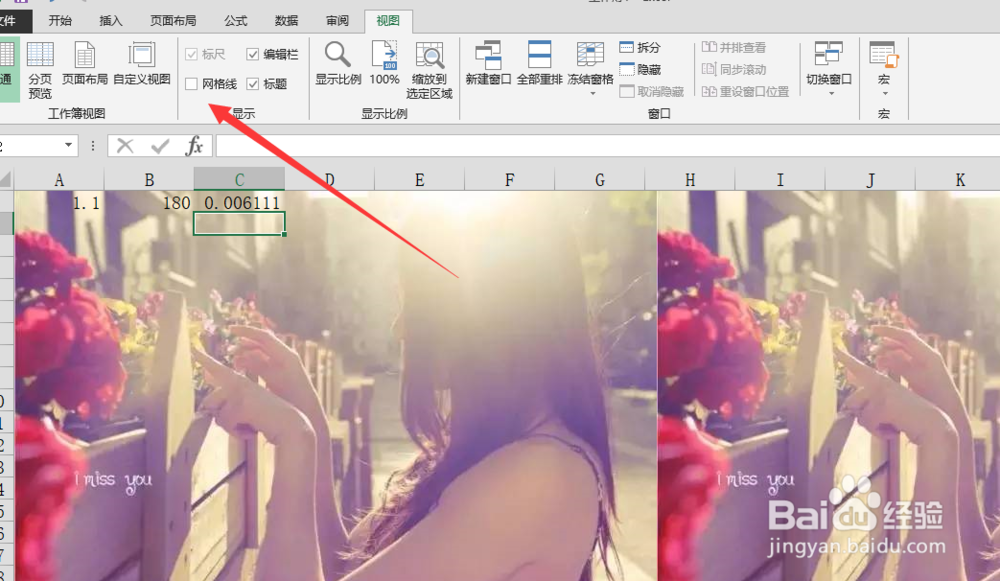Expand the Name Box dropdown arrow

(x=68, y=145)
